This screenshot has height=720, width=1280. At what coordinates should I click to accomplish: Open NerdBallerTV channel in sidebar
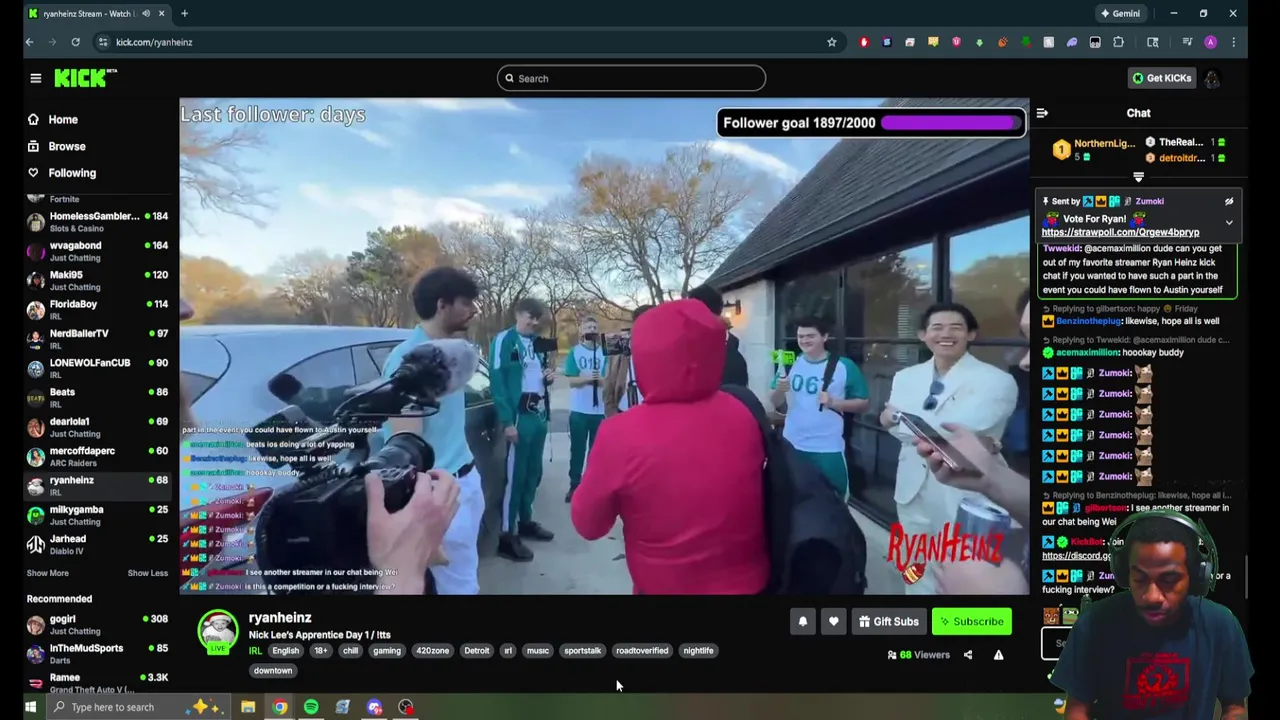pos(97,339)
